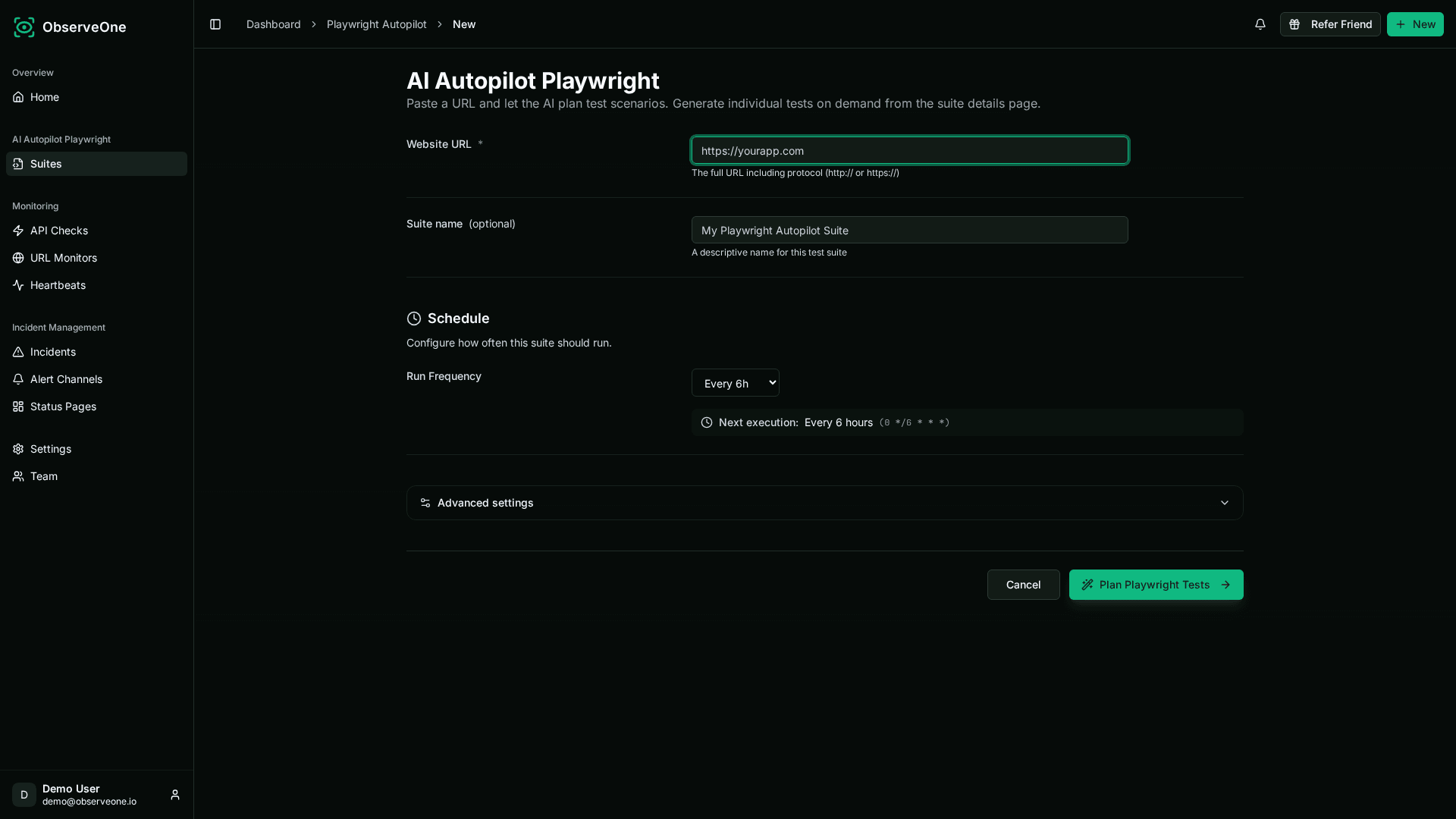Open Settings from sidebar
Screen dimensions: 1456x819
(x=96, y=449)
